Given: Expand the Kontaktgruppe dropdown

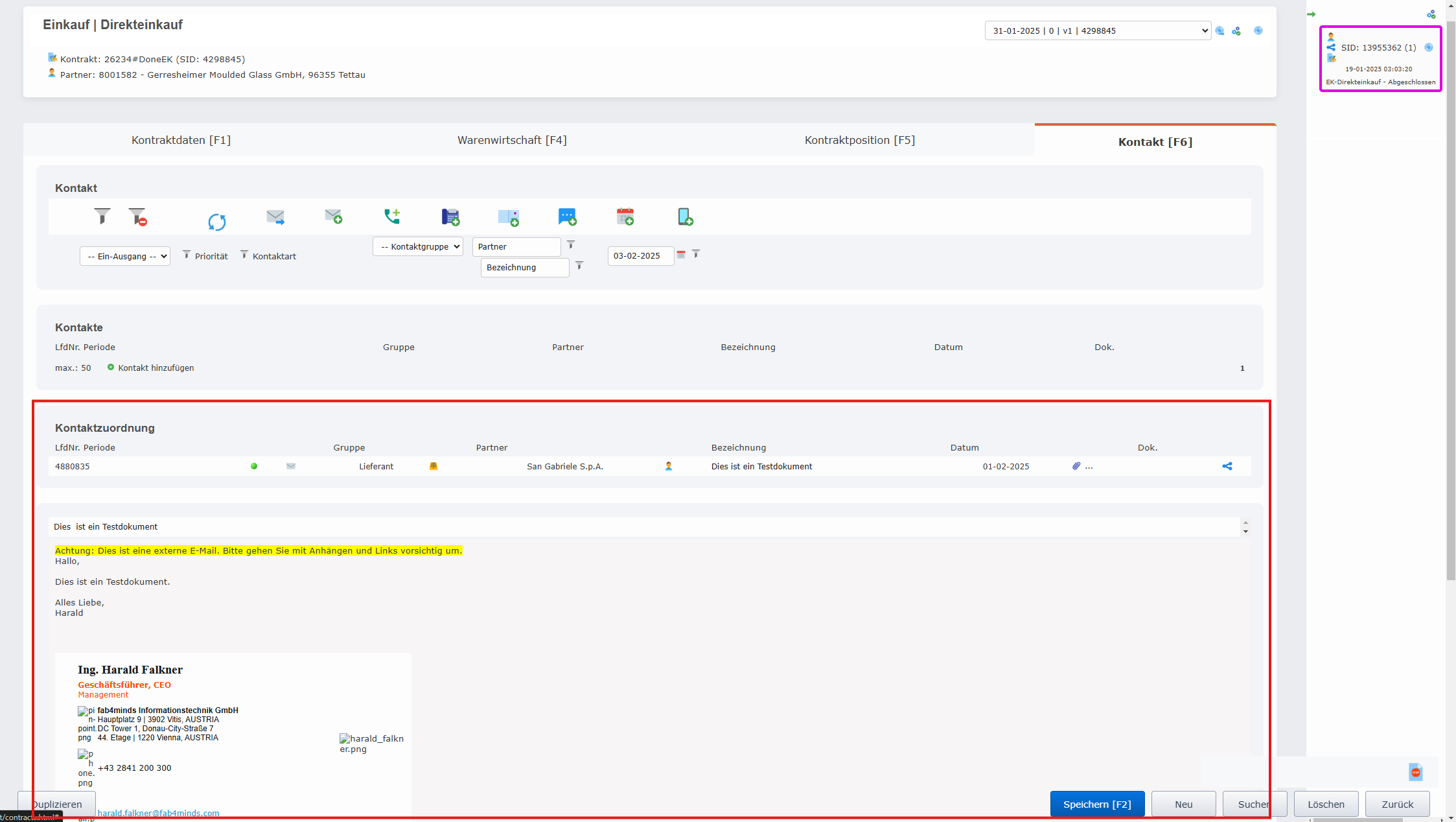Looking at the screenshot, I should coord(418,246).
